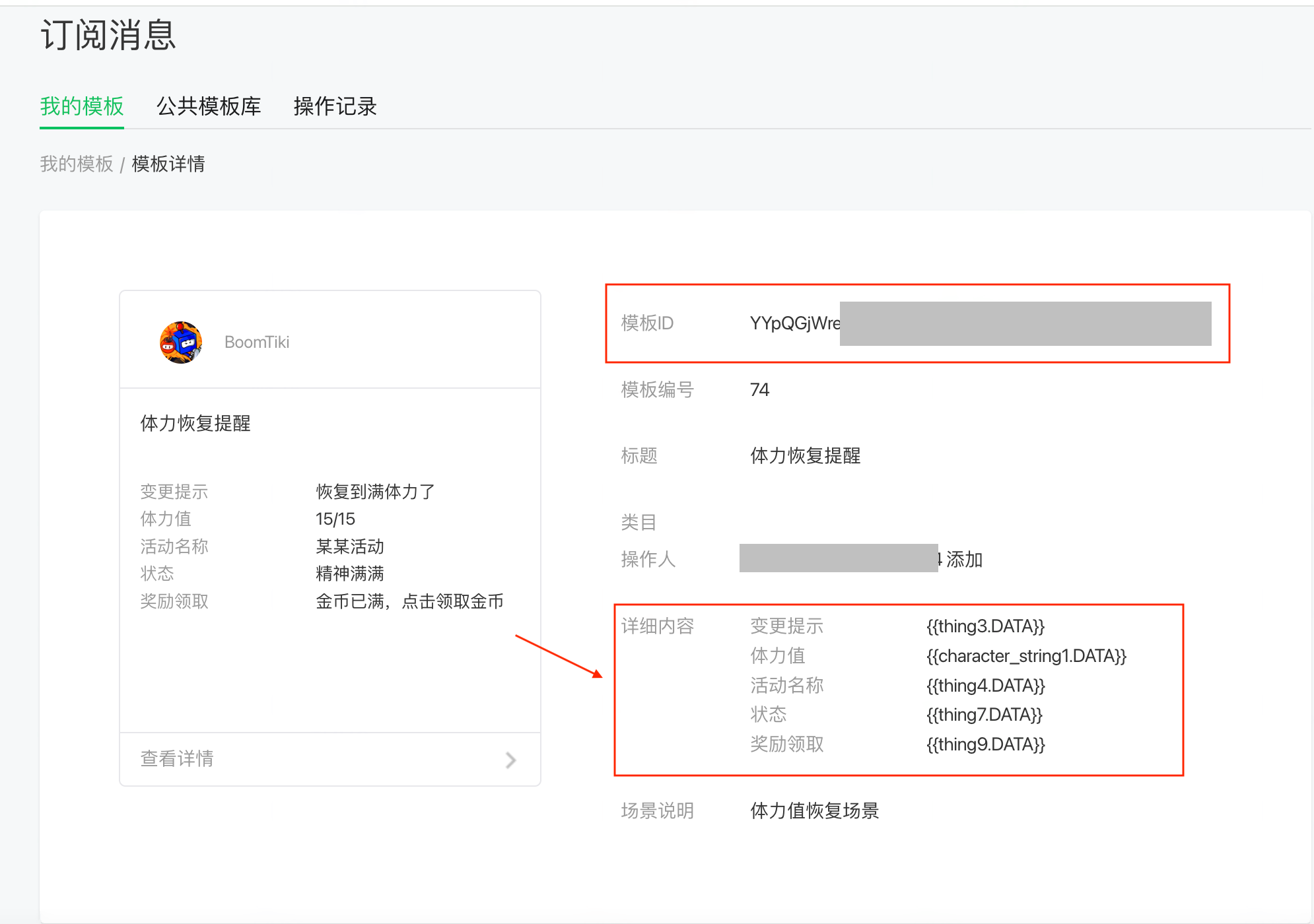Image resolution: width=1314 pixels, height=924 pixels.
Task: Click the 体力值 label in preview card
Action: point(166,519)
